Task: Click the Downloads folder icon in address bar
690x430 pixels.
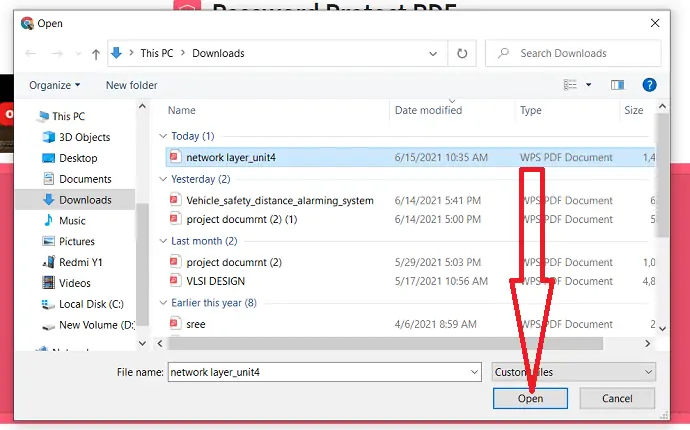Action: (117, 53)
